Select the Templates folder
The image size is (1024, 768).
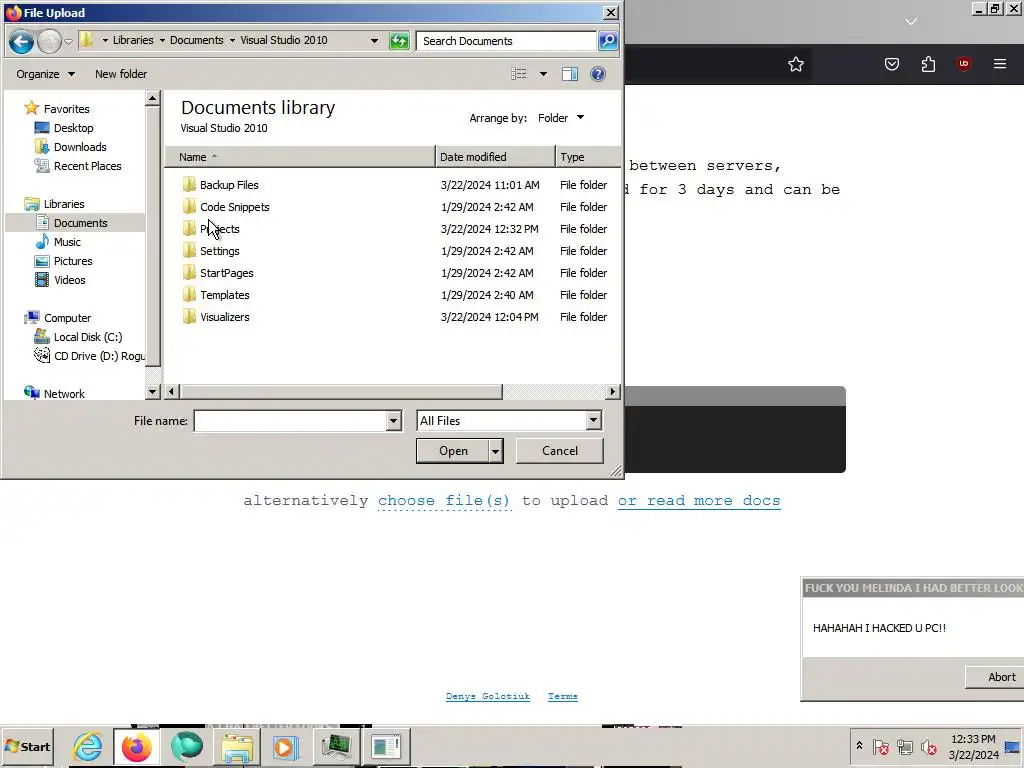tap(225, 295)
